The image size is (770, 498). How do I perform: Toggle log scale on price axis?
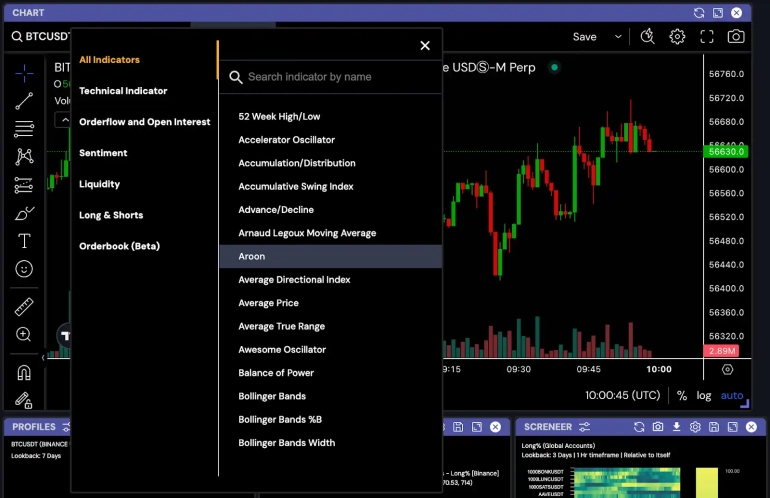coord(704,395)
